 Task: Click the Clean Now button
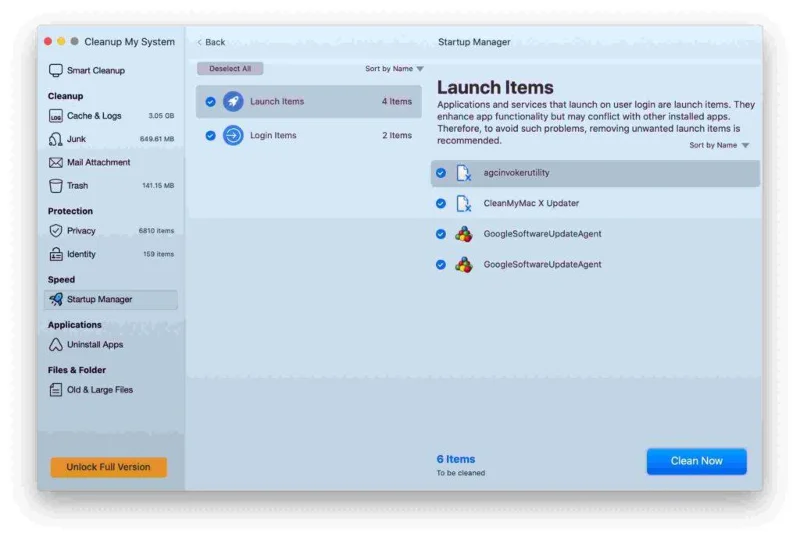tap(696, 461)
